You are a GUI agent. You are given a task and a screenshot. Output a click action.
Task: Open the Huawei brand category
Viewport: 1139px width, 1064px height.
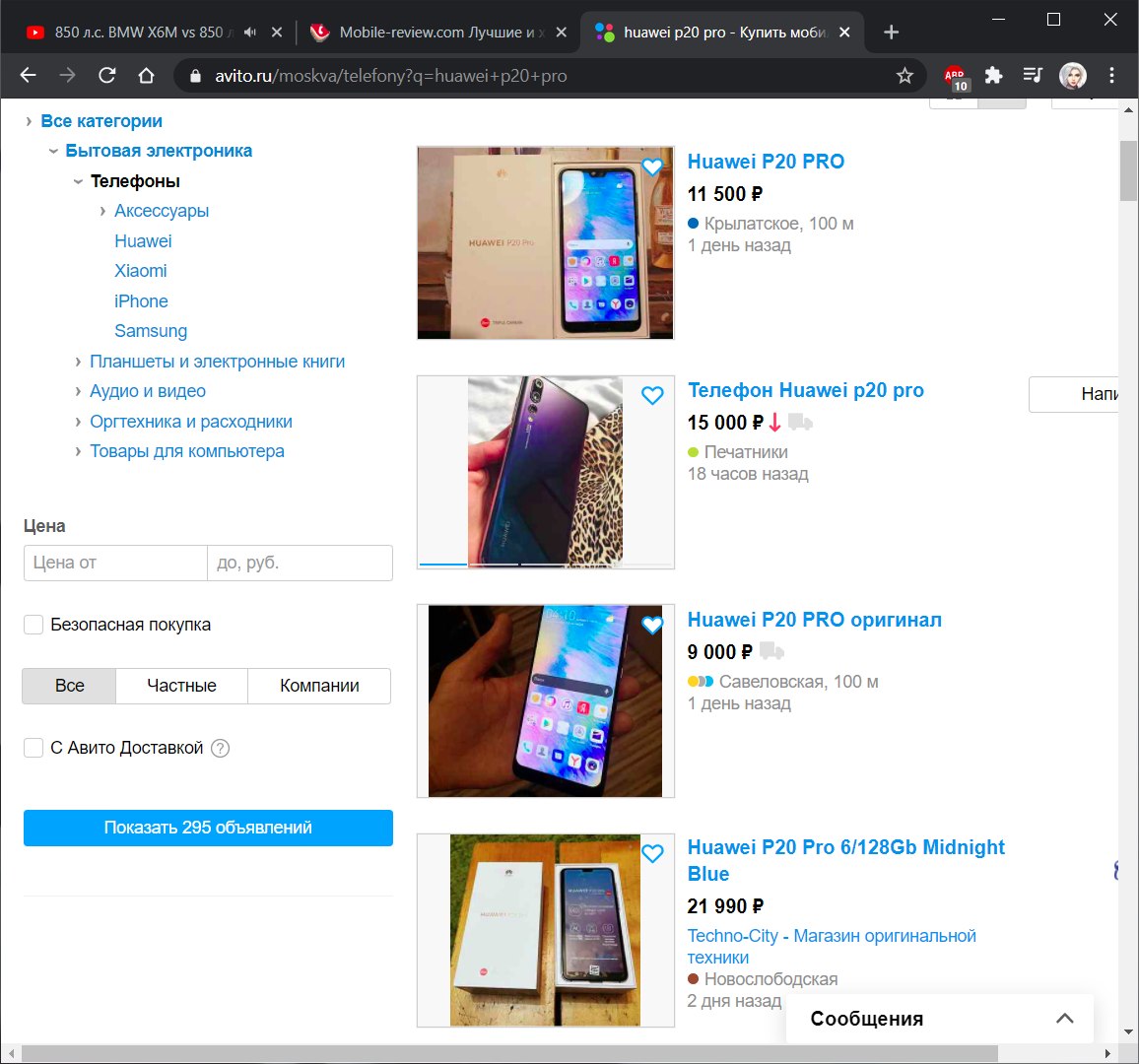tap(143, 241)
